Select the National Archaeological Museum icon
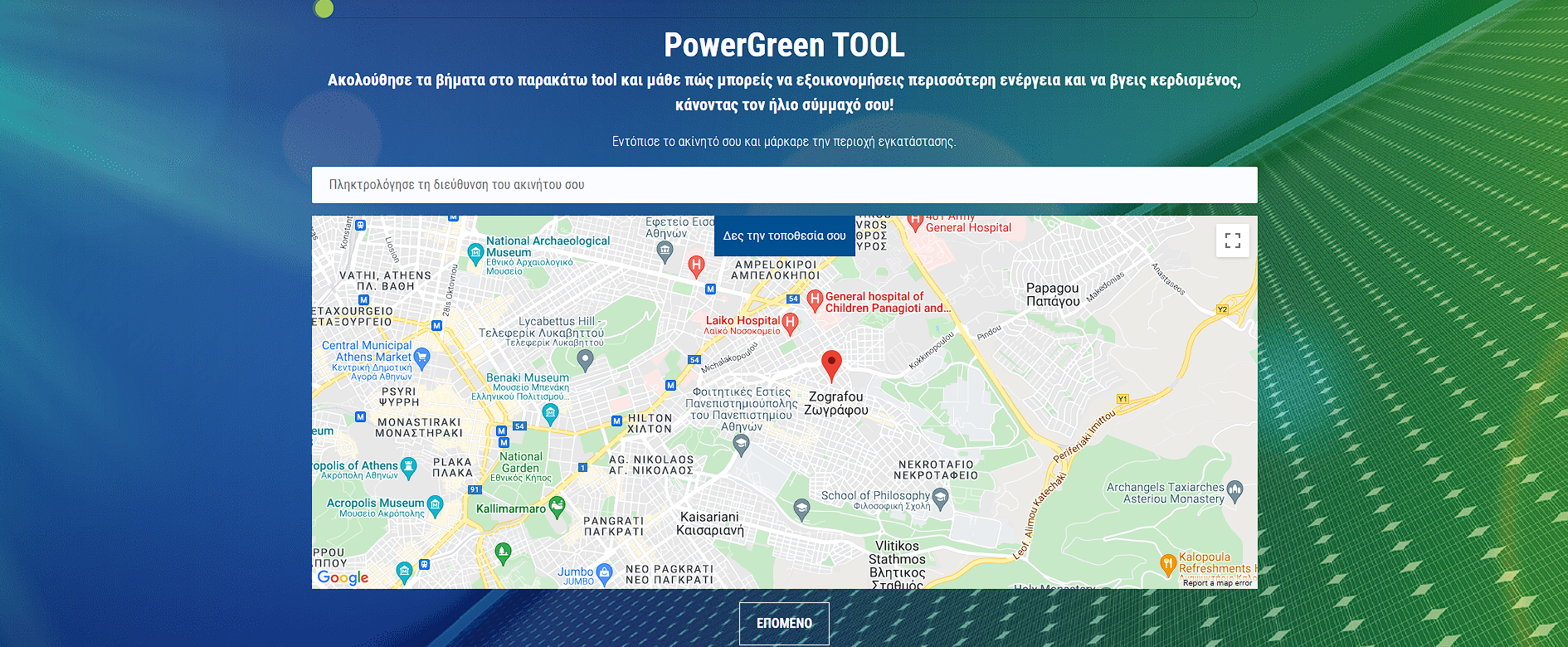This screenshot has width=1568, height=647. click(475, 252)
